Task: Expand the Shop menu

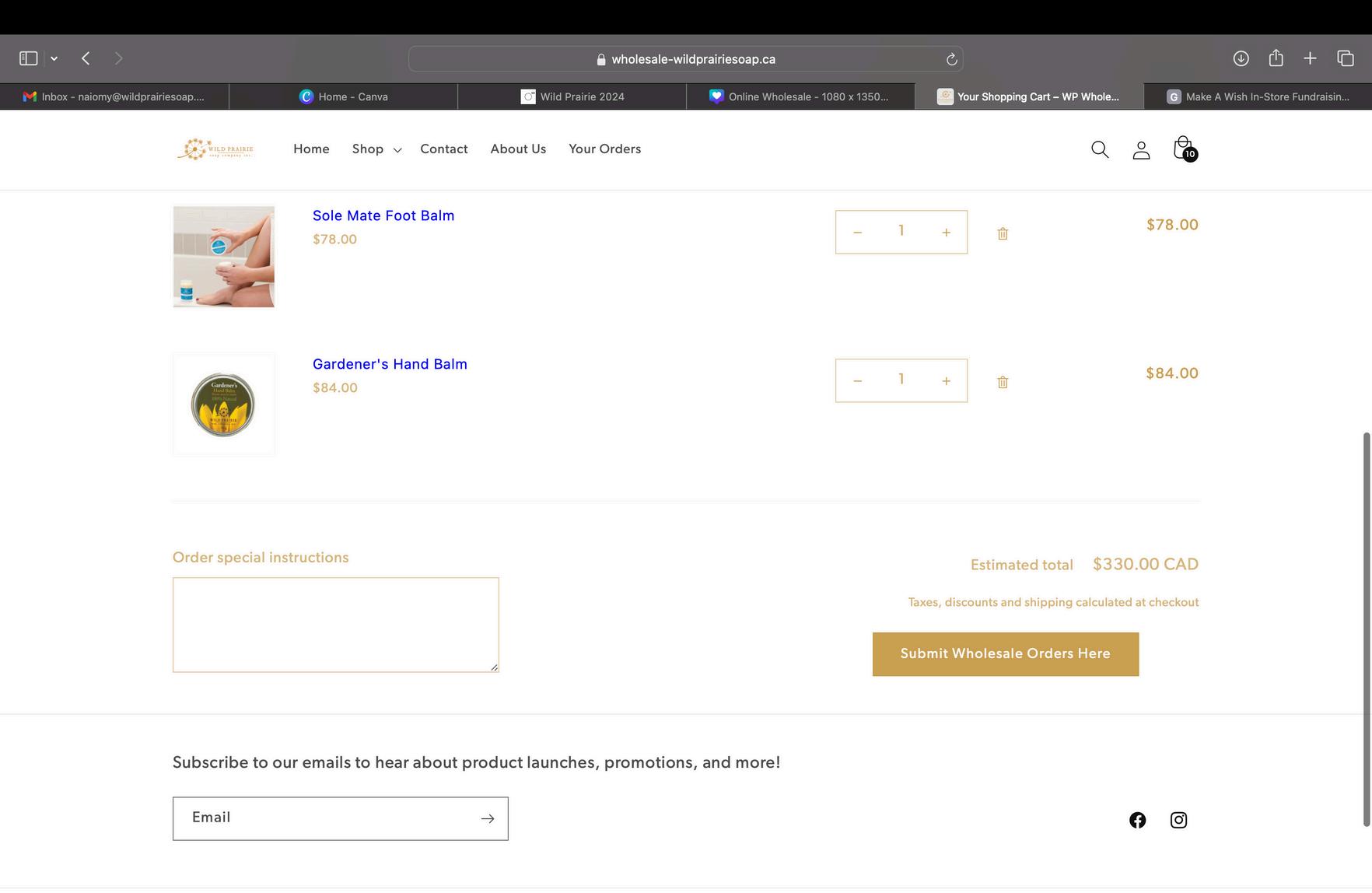Action: coord(376,149)
